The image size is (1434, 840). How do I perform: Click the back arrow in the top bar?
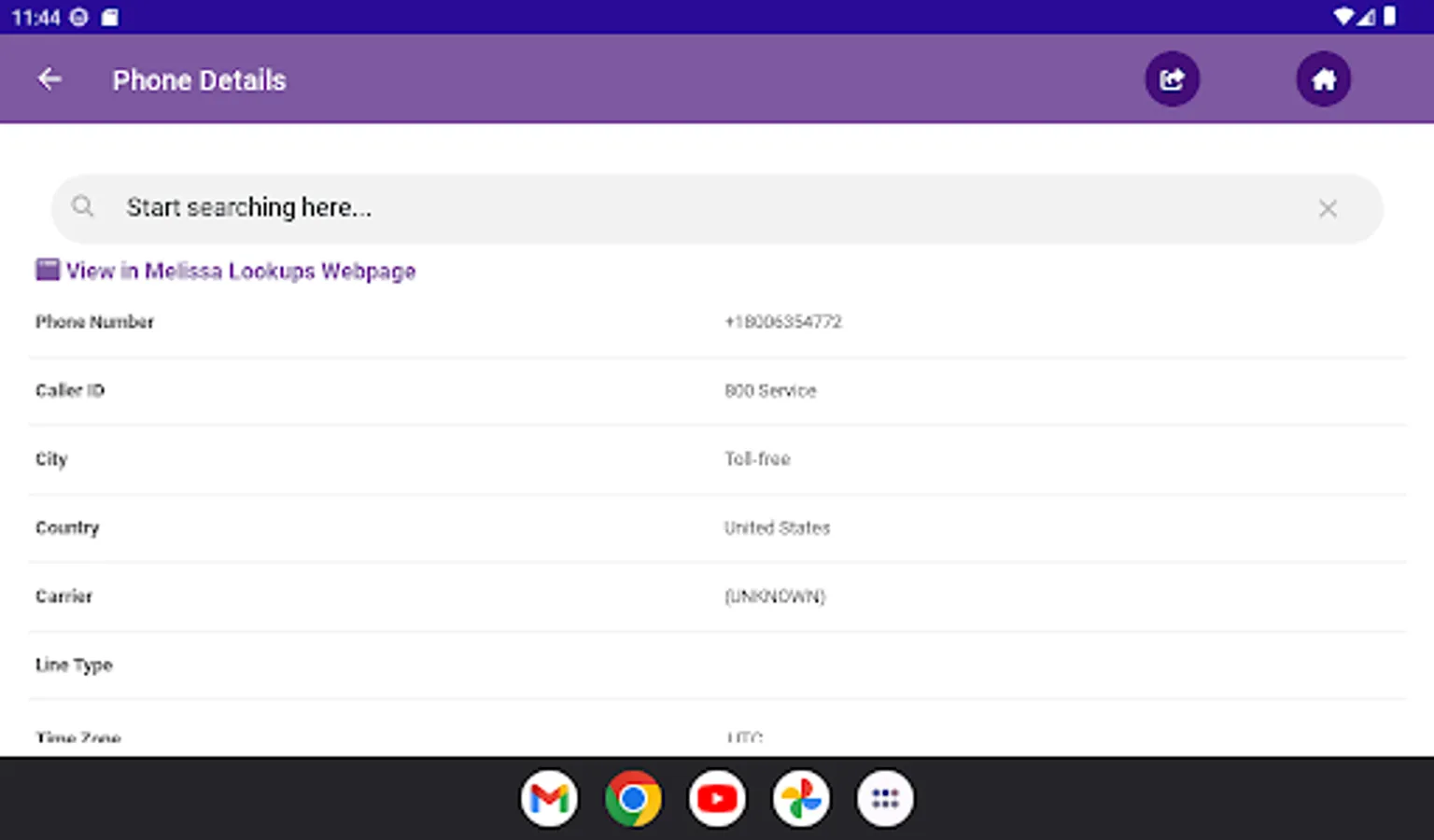tap(49, 79)
